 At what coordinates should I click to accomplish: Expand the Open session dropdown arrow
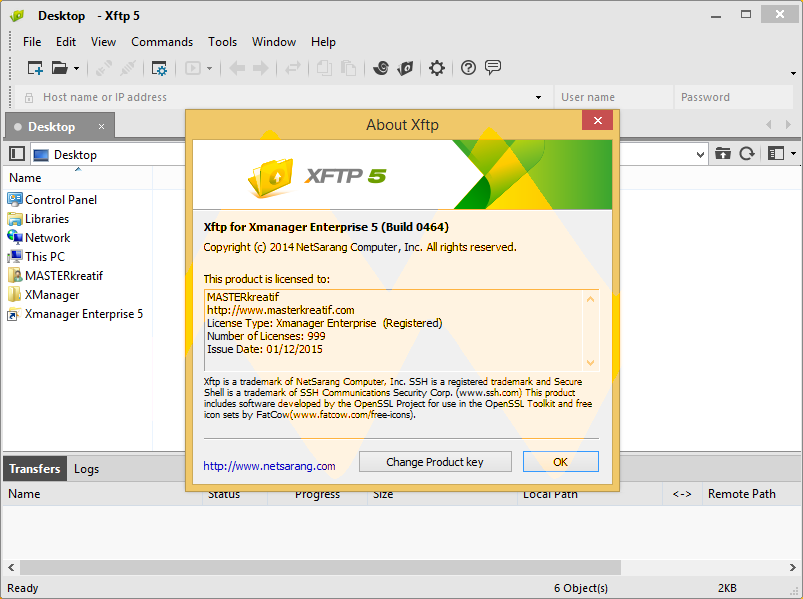(76, 68)
